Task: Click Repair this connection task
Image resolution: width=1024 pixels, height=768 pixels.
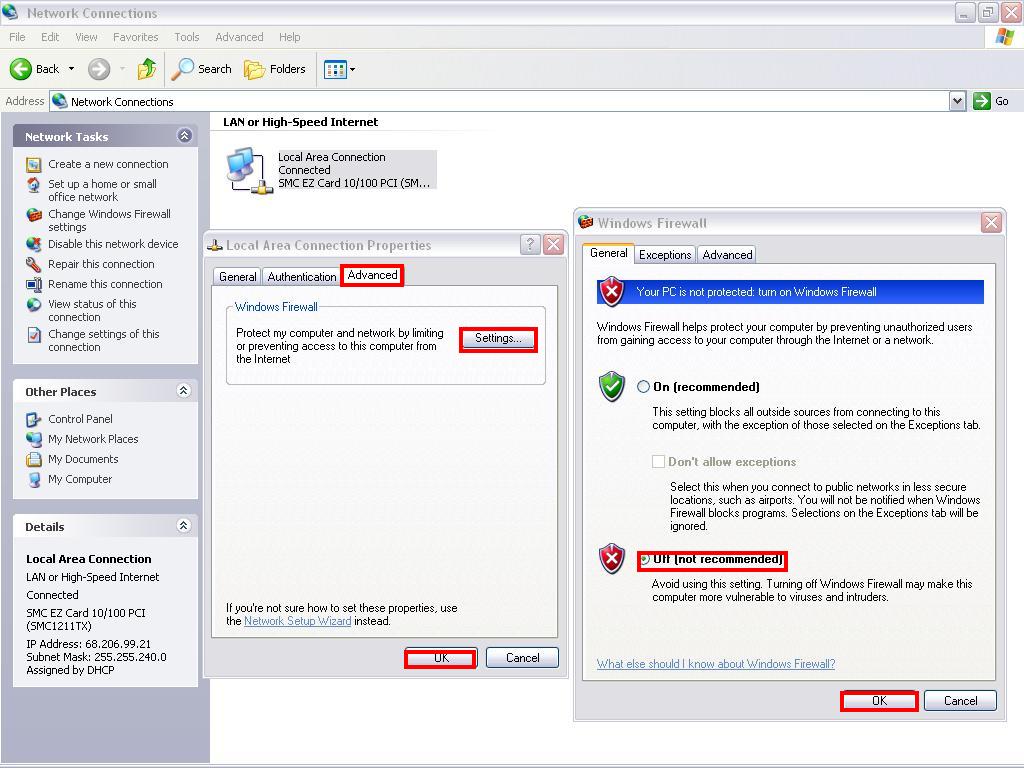Action: (x=101, y=264)
